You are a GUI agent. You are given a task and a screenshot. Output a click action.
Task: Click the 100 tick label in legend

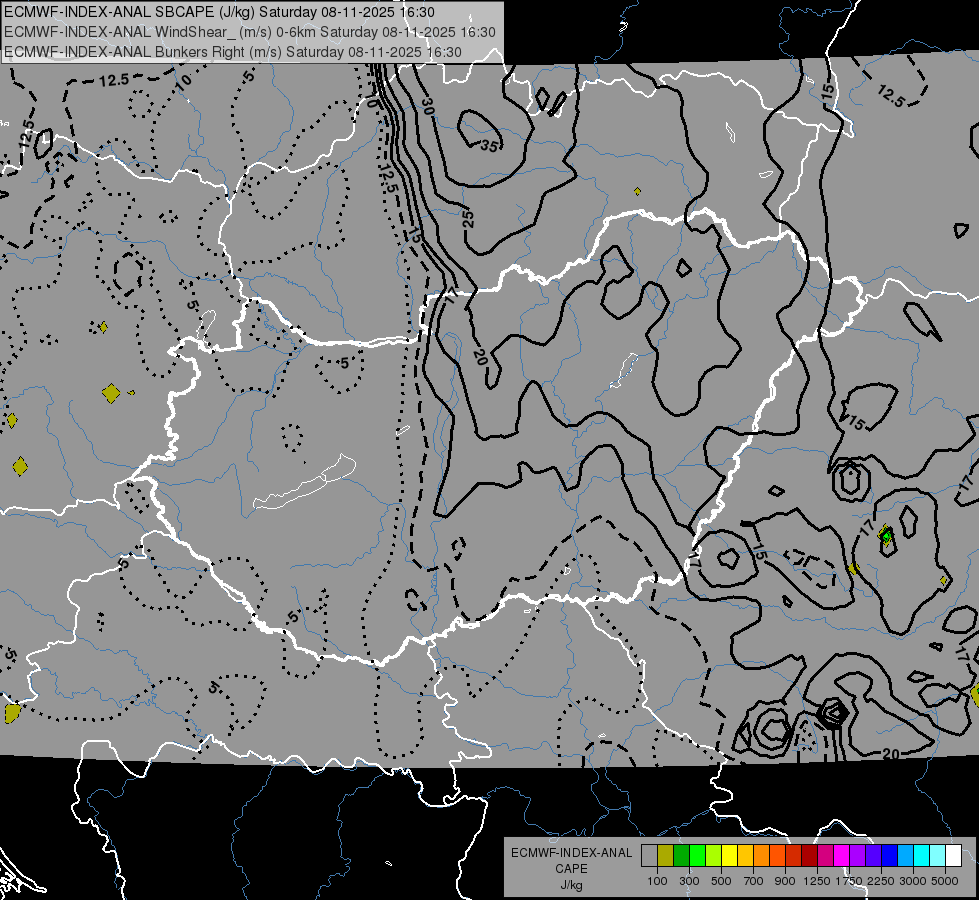pyautogui.click(x=657, y=881)
